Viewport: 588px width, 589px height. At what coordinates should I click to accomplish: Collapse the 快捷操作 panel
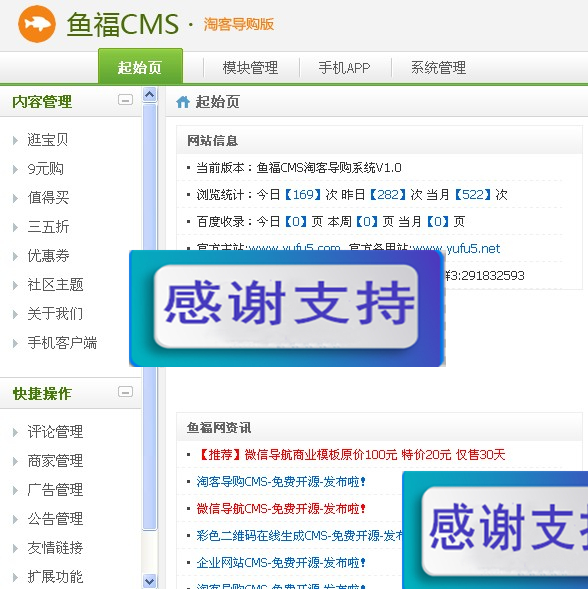click(x=125, y=392)
